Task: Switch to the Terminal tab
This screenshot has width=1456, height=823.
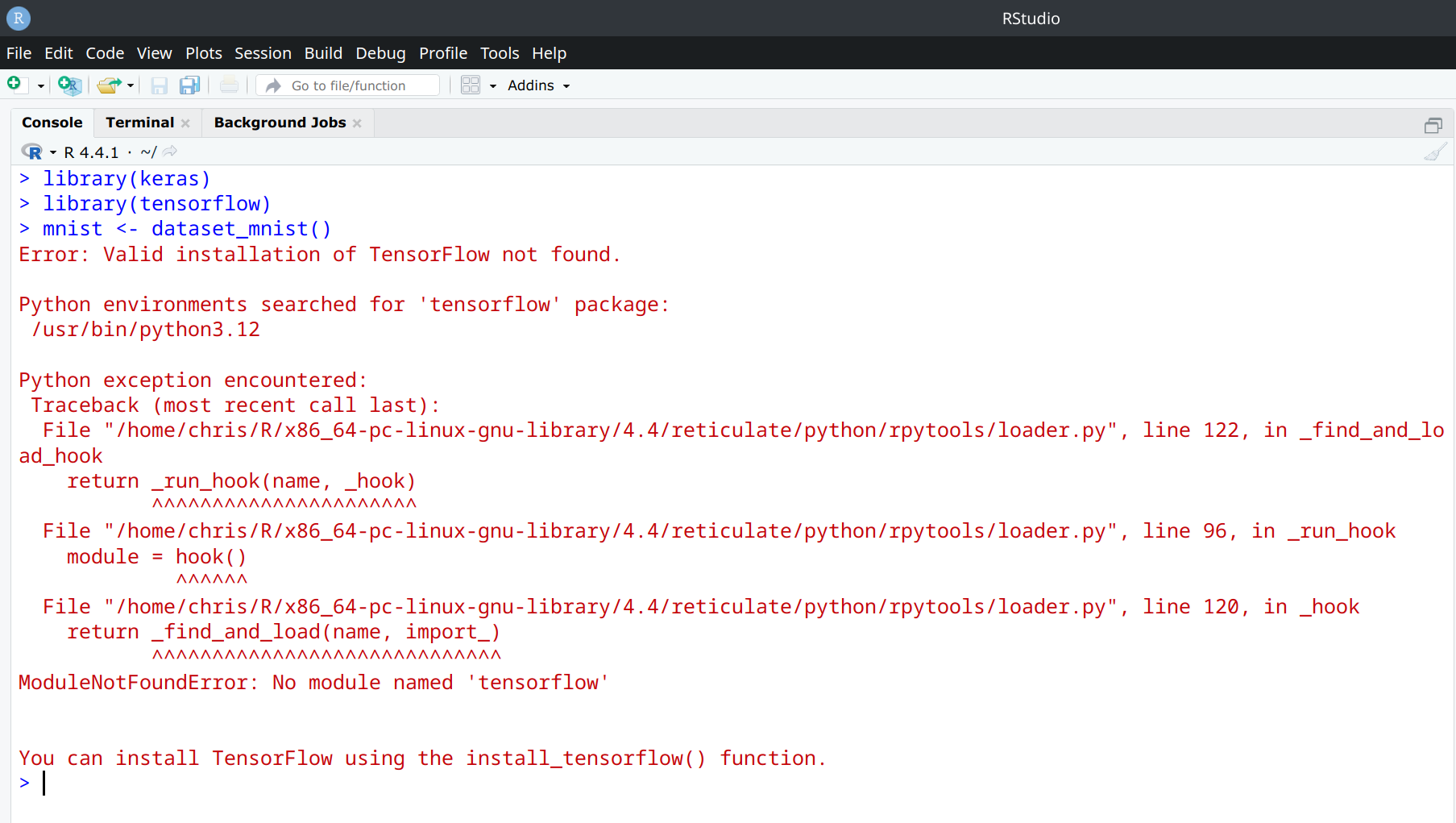Action: (139, 123)
